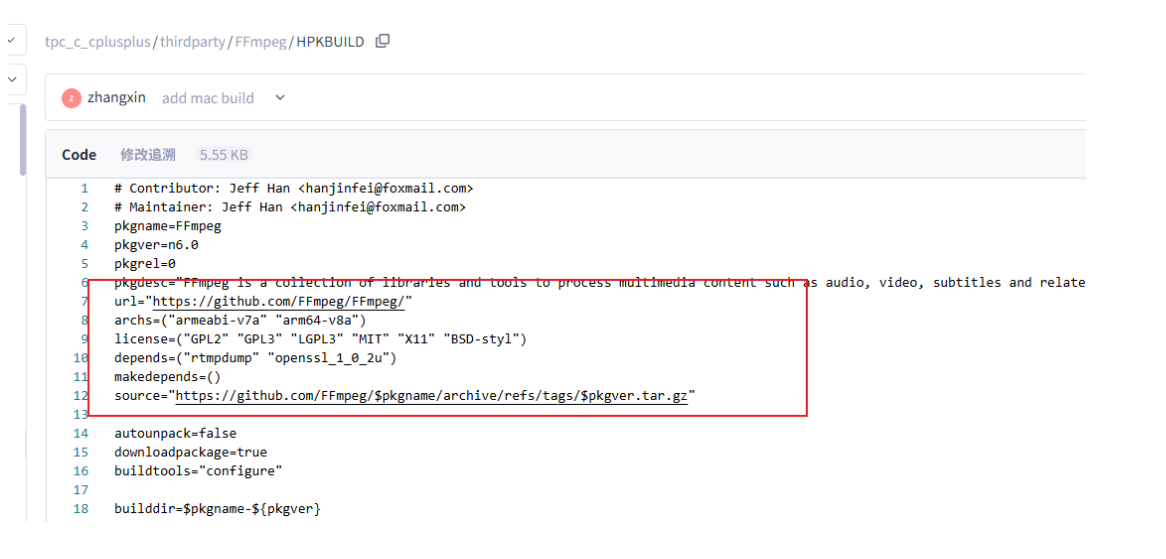This screenshot has height=559, width=1166.
Task: Click the pkgname=FFmpeg line
Action: (168, 226)
